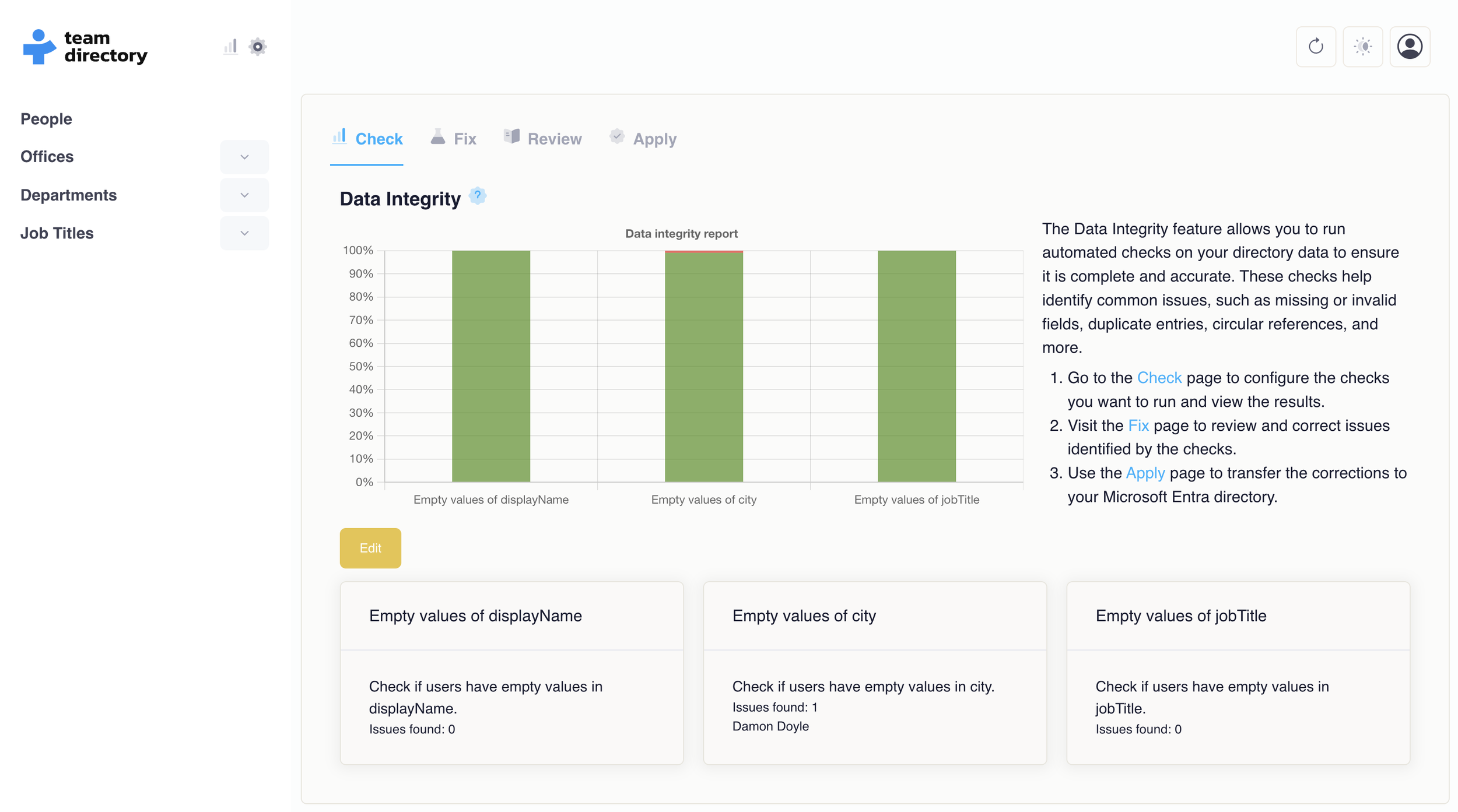1458x812 pixels.
Task: Click the team directory logo
Action: [85, 47]
